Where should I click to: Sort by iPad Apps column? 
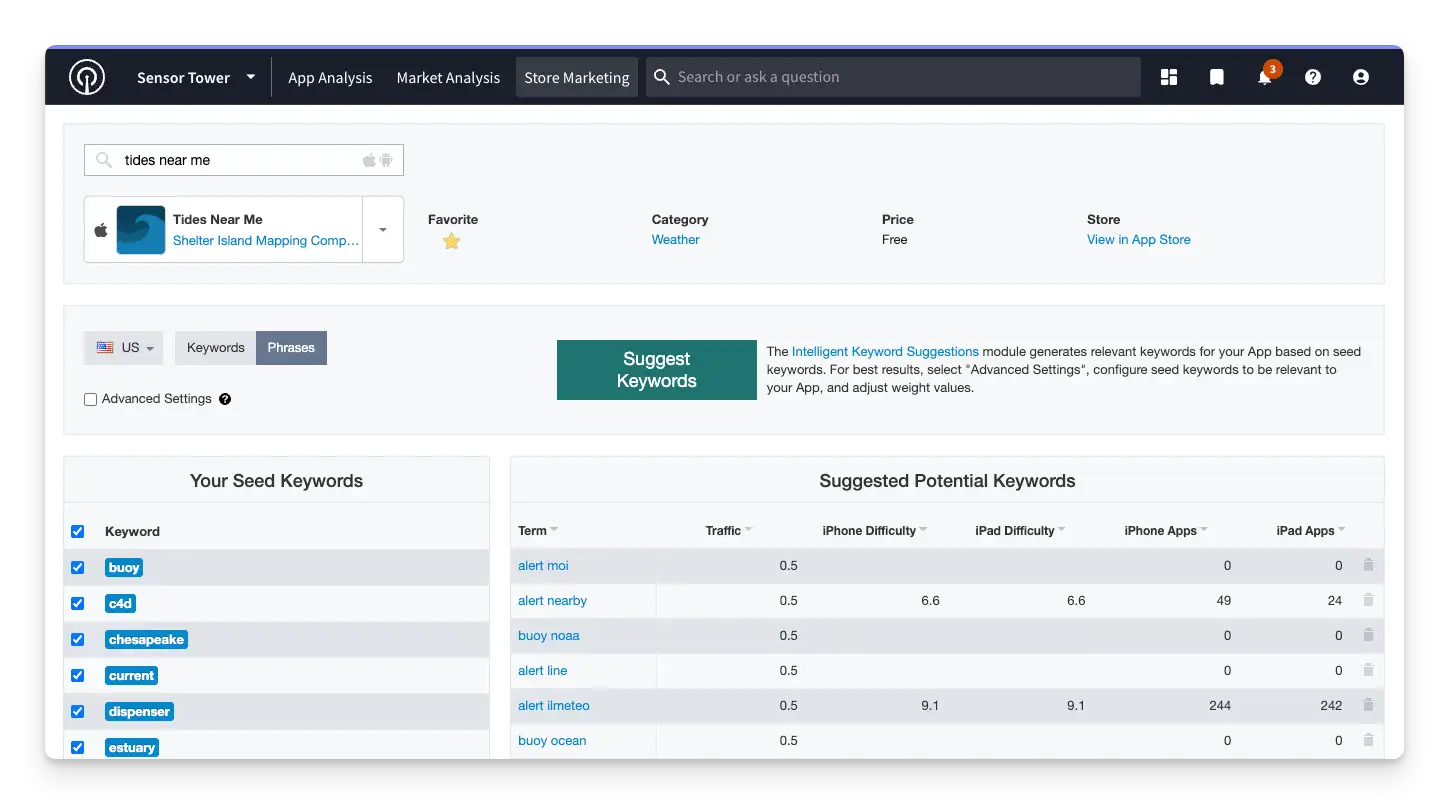[x=1311, y=530]
